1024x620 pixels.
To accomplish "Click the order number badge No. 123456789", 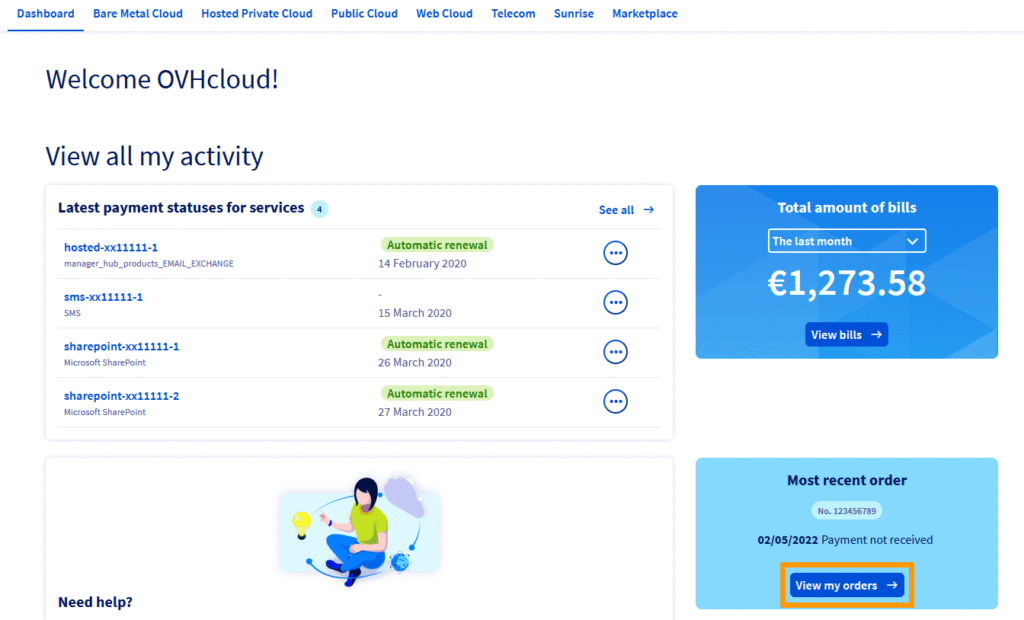I will [x=846, y=511].
